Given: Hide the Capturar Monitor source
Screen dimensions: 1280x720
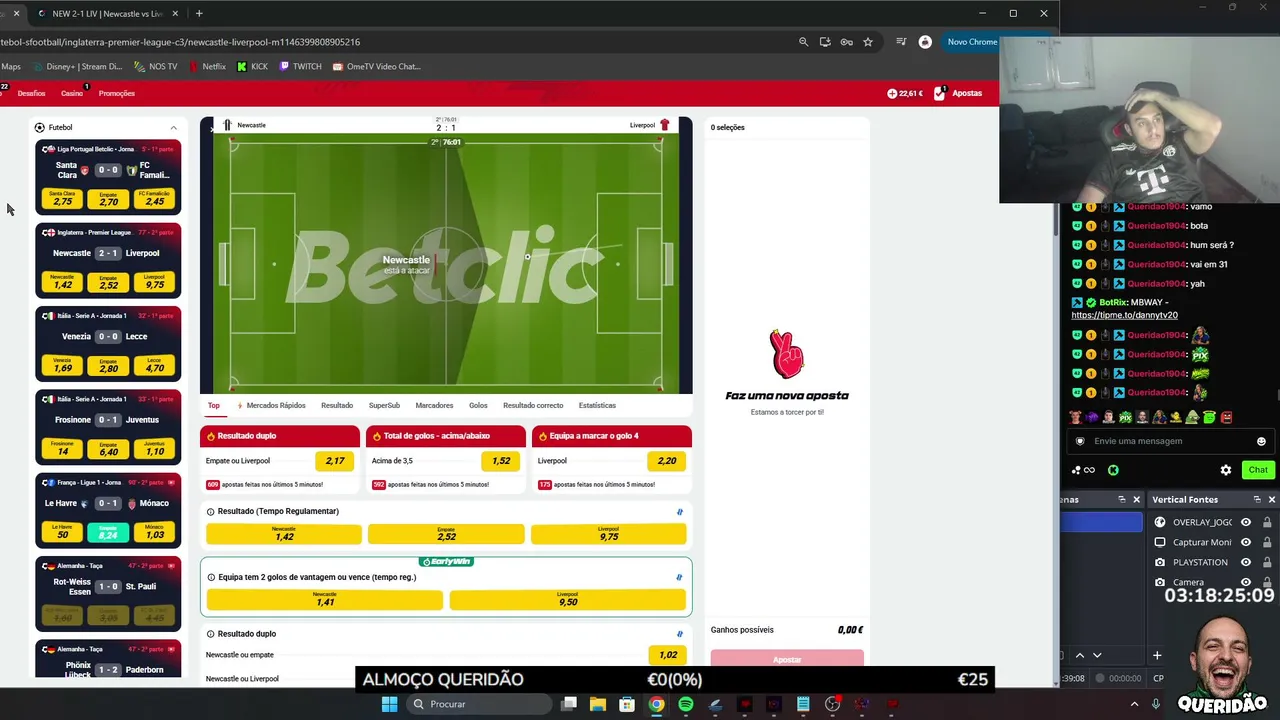Looking at the screenshot, I should point(1246,542).
